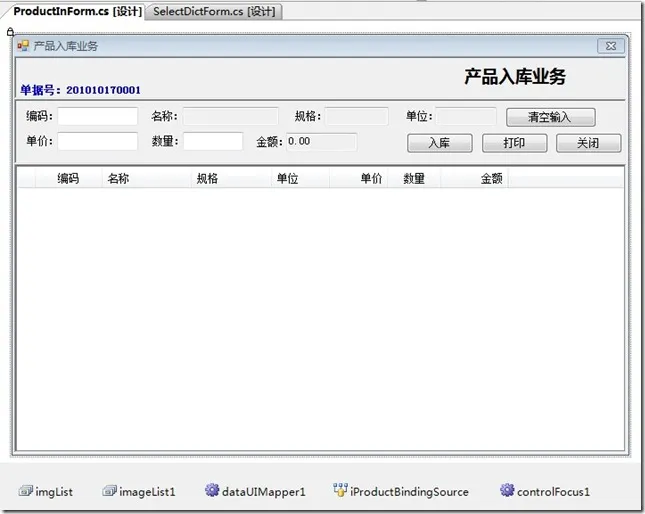Image resolution: width=645 pixels, height=514 pixels.
Task: Open the SelectDictForm.cs [设计] tab
Action: 214,11
